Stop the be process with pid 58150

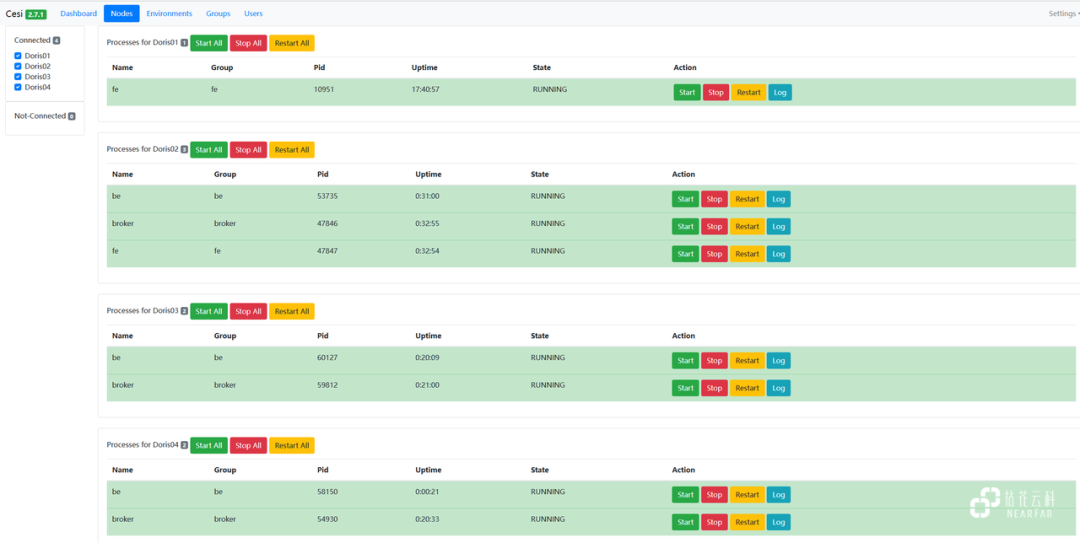(x=714, y=495)
